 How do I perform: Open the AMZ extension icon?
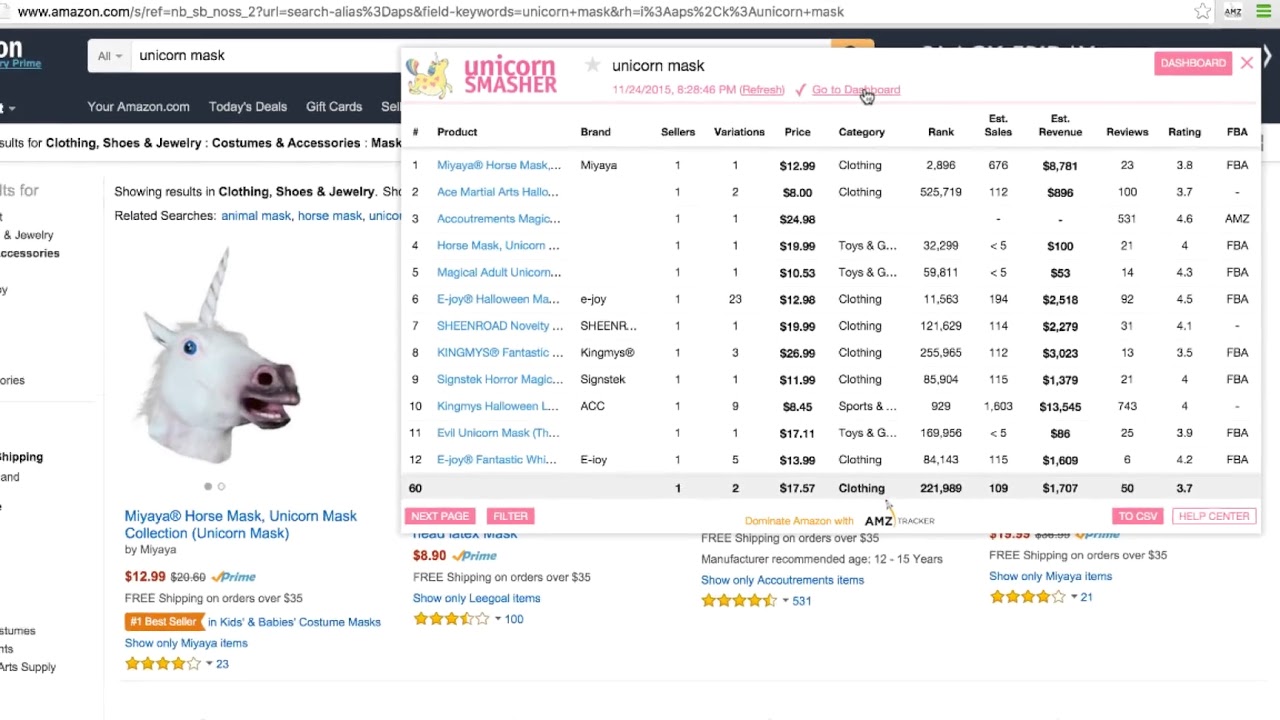click(1233, 12)
